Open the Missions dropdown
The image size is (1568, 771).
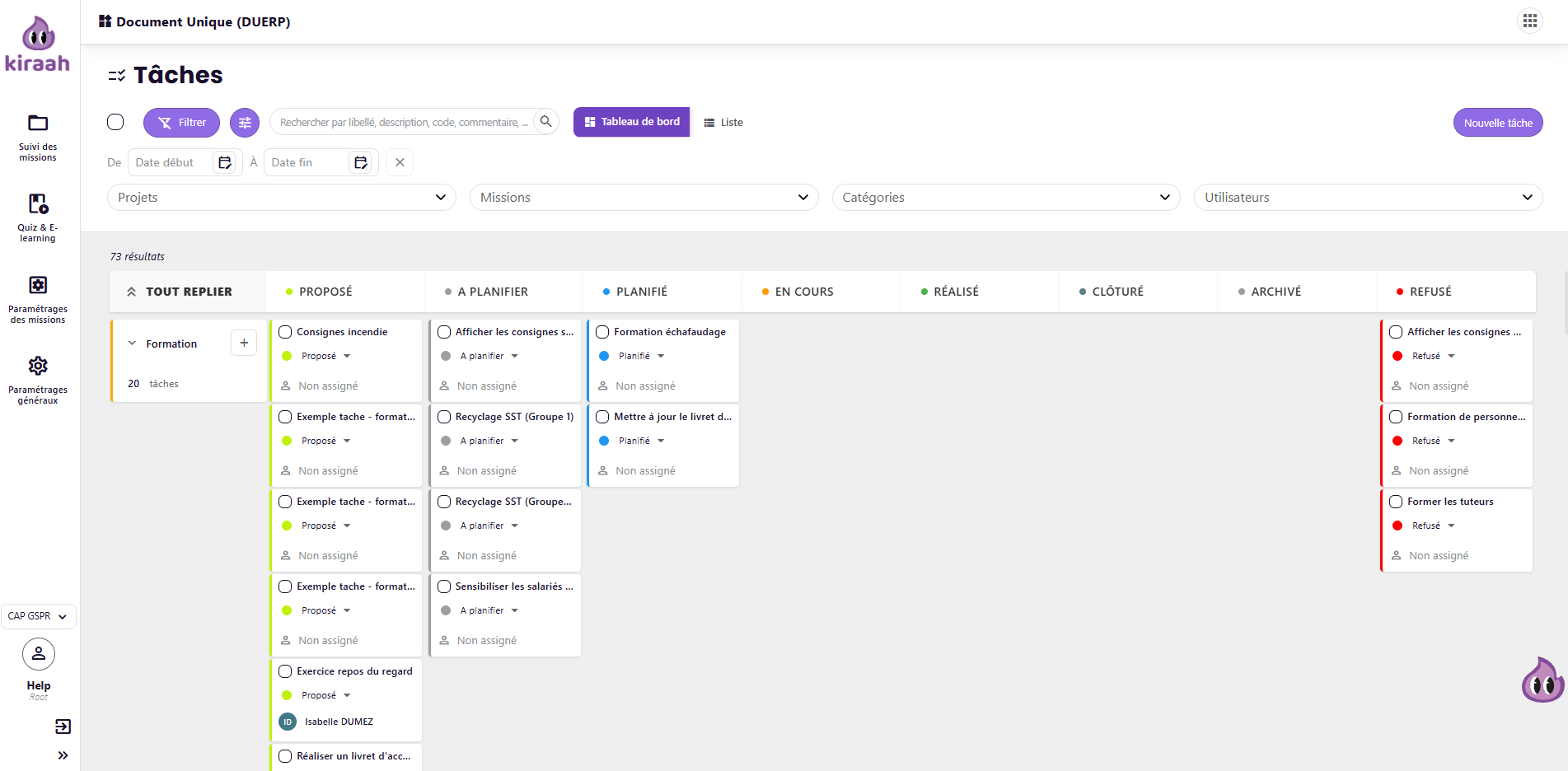[644, 198]
